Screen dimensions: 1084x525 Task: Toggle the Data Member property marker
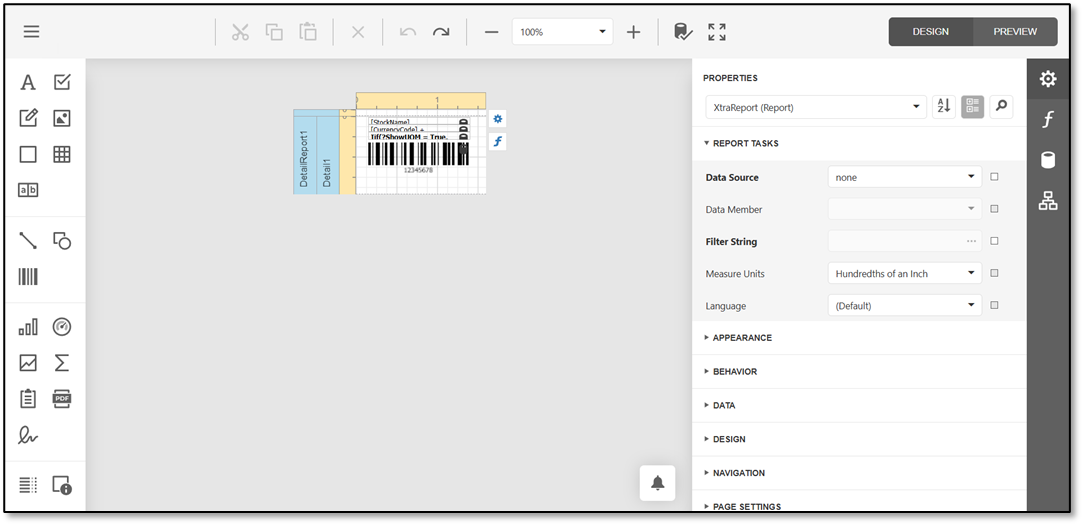(x=994, y=209)
